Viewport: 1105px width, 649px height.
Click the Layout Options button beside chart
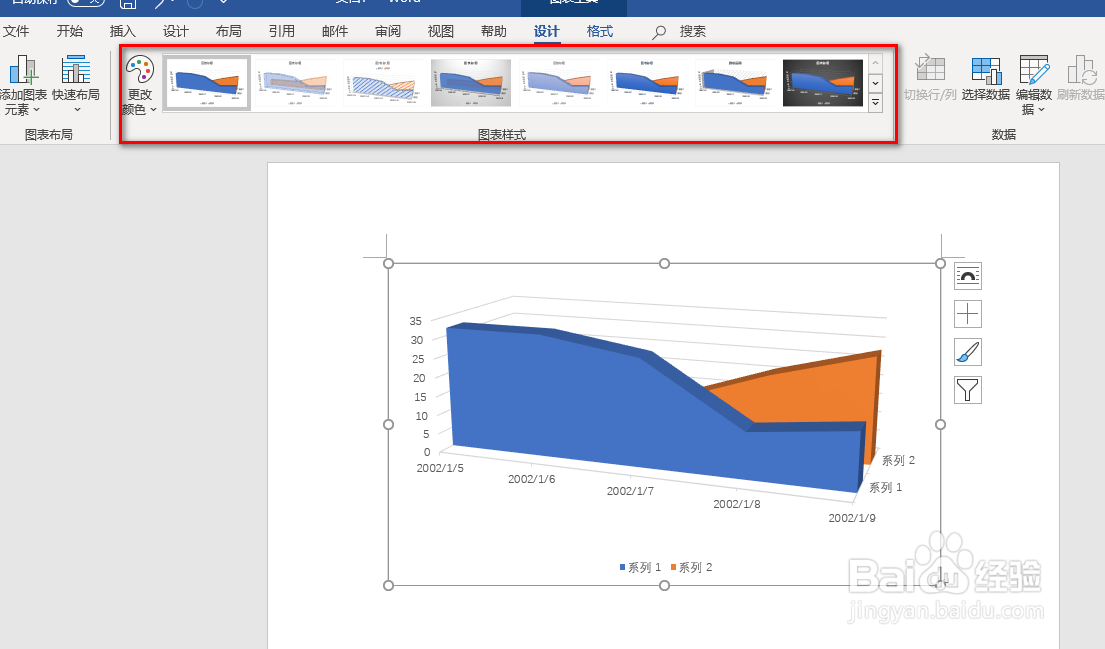[x=968, y=276]
